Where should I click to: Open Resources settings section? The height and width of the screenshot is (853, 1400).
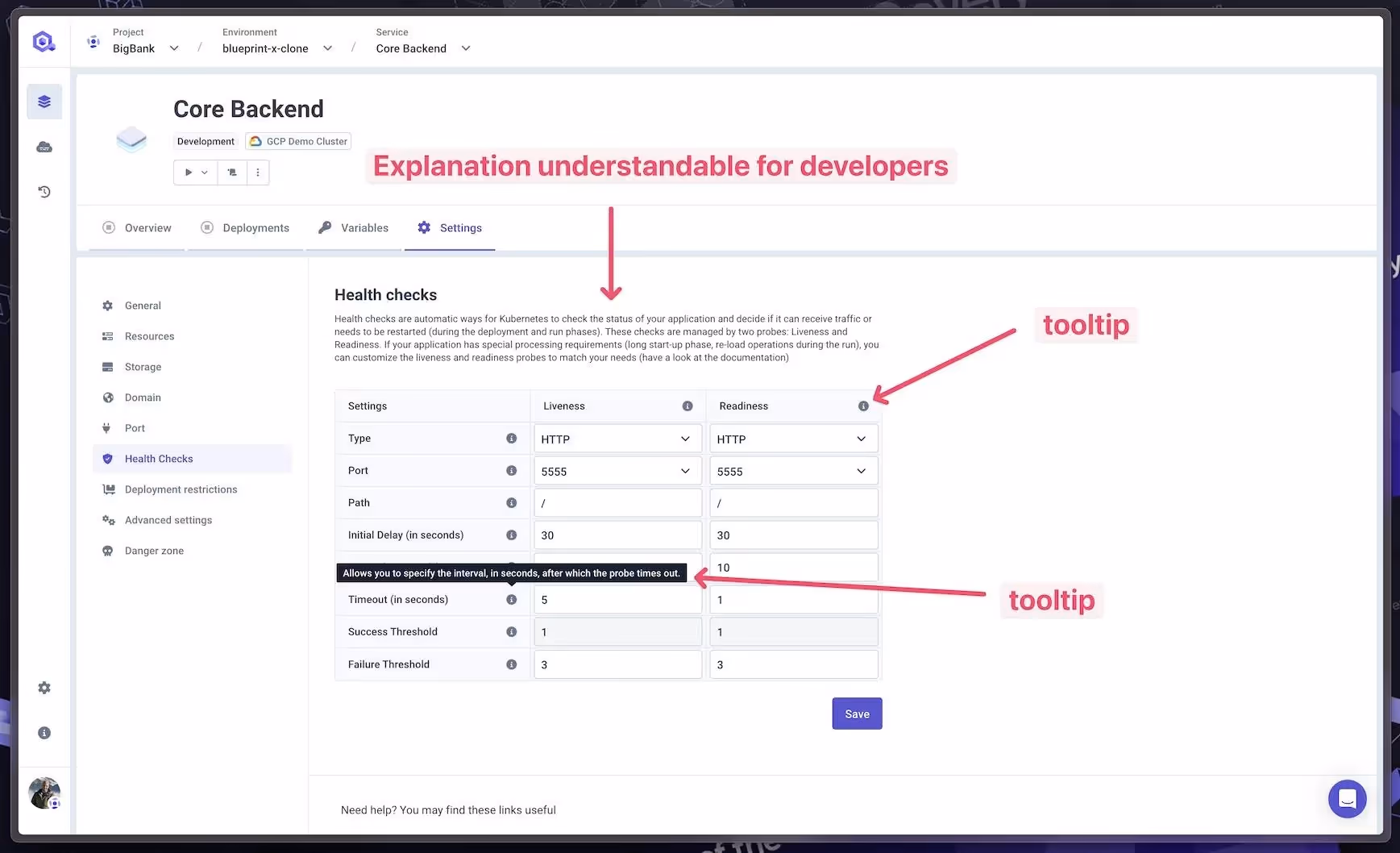tap(192, 336)
